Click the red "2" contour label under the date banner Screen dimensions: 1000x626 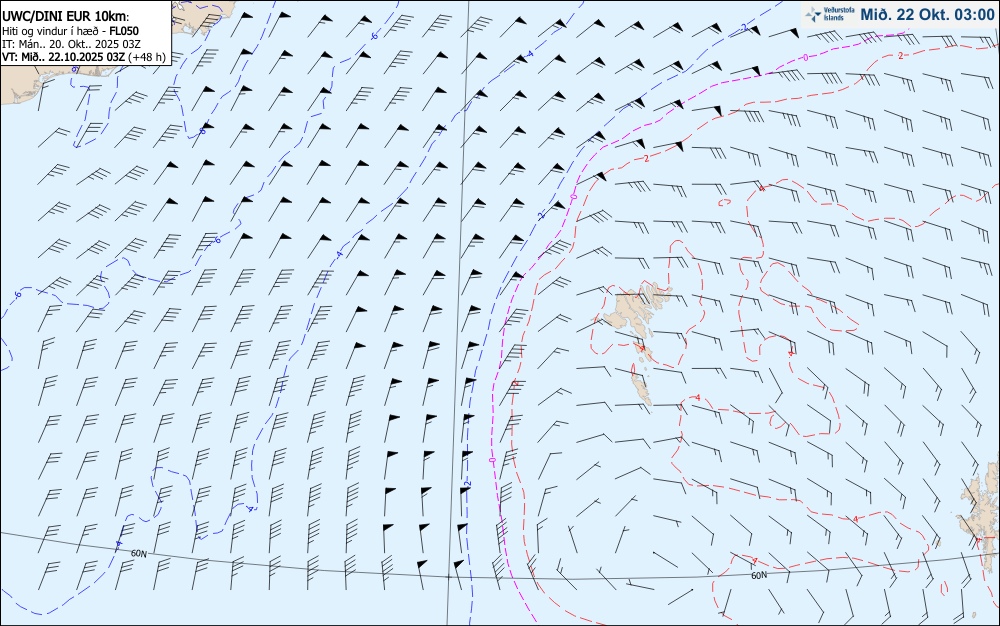900,55
